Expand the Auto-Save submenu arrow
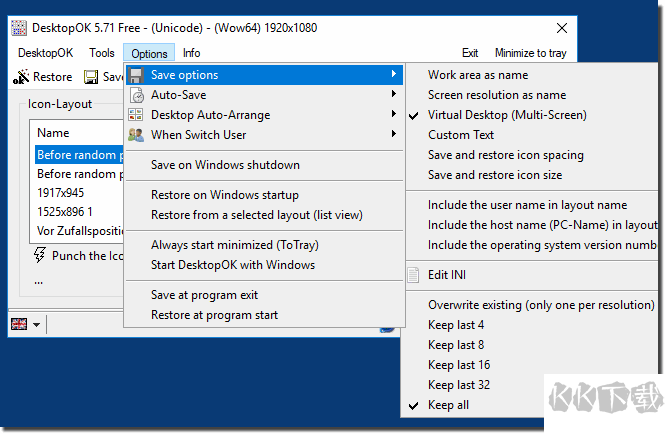This screenshot has height=434, width=665. click(394, 94)
